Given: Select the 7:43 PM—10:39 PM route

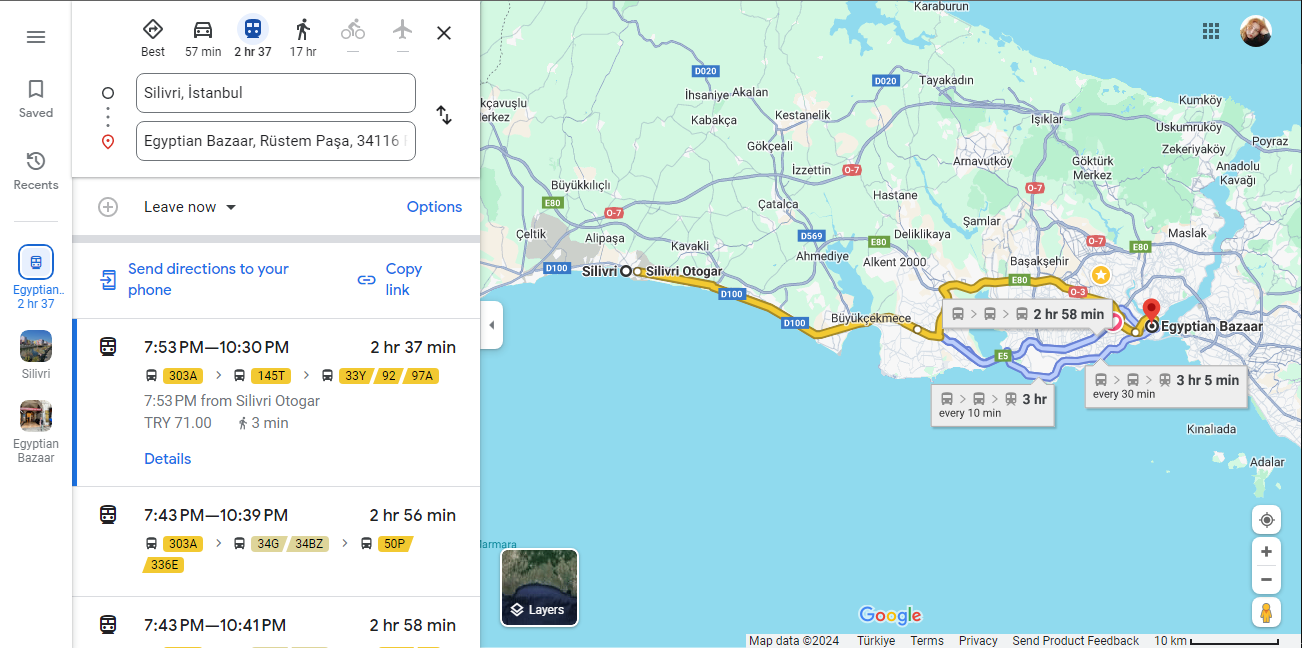Looking at the screenshot, I should click(x=276, y=542).
